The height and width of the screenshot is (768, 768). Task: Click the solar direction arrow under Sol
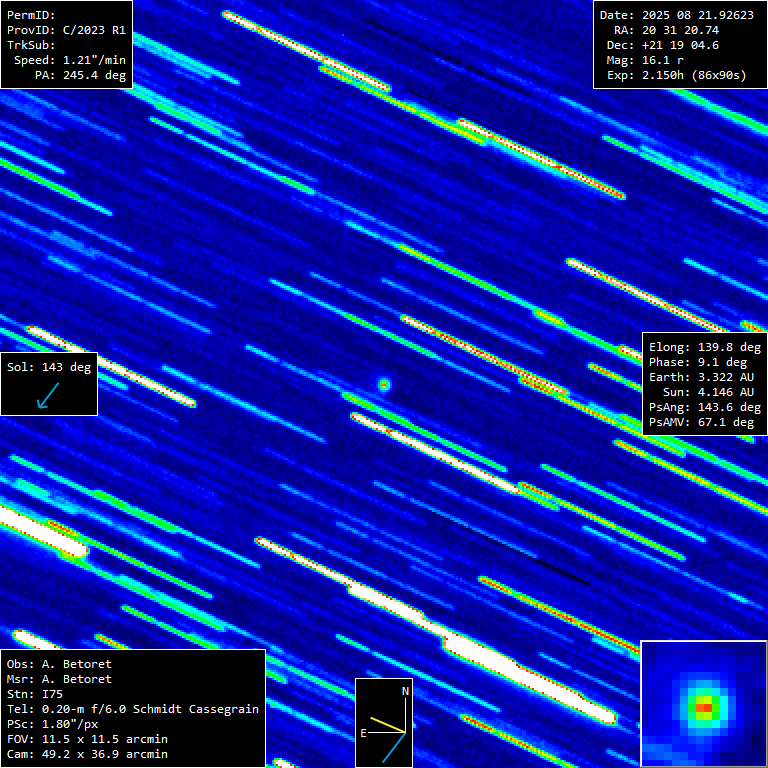(x=48, y=395)
